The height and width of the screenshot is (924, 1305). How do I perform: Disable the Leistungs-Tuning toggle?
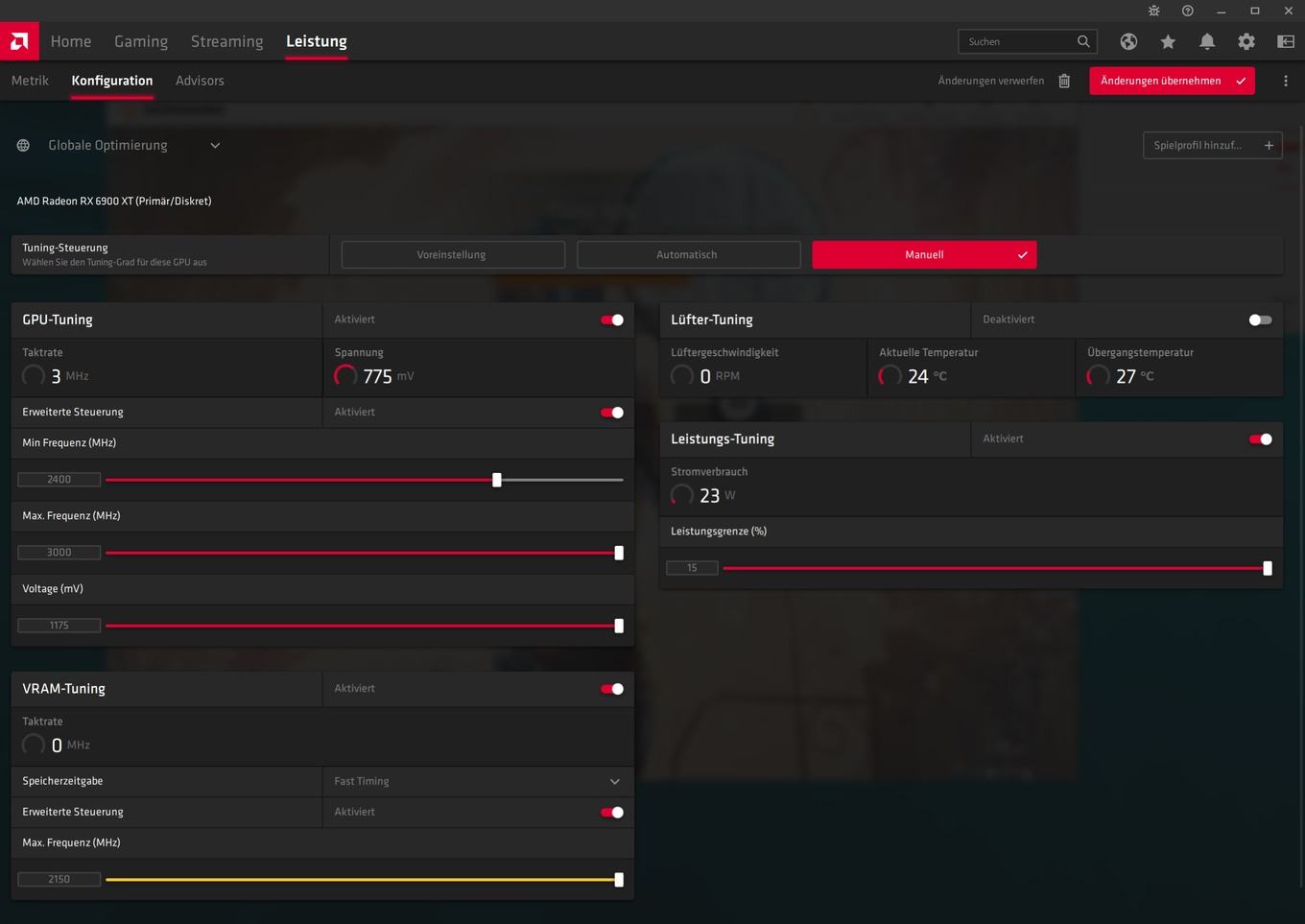coord(1261,439)
